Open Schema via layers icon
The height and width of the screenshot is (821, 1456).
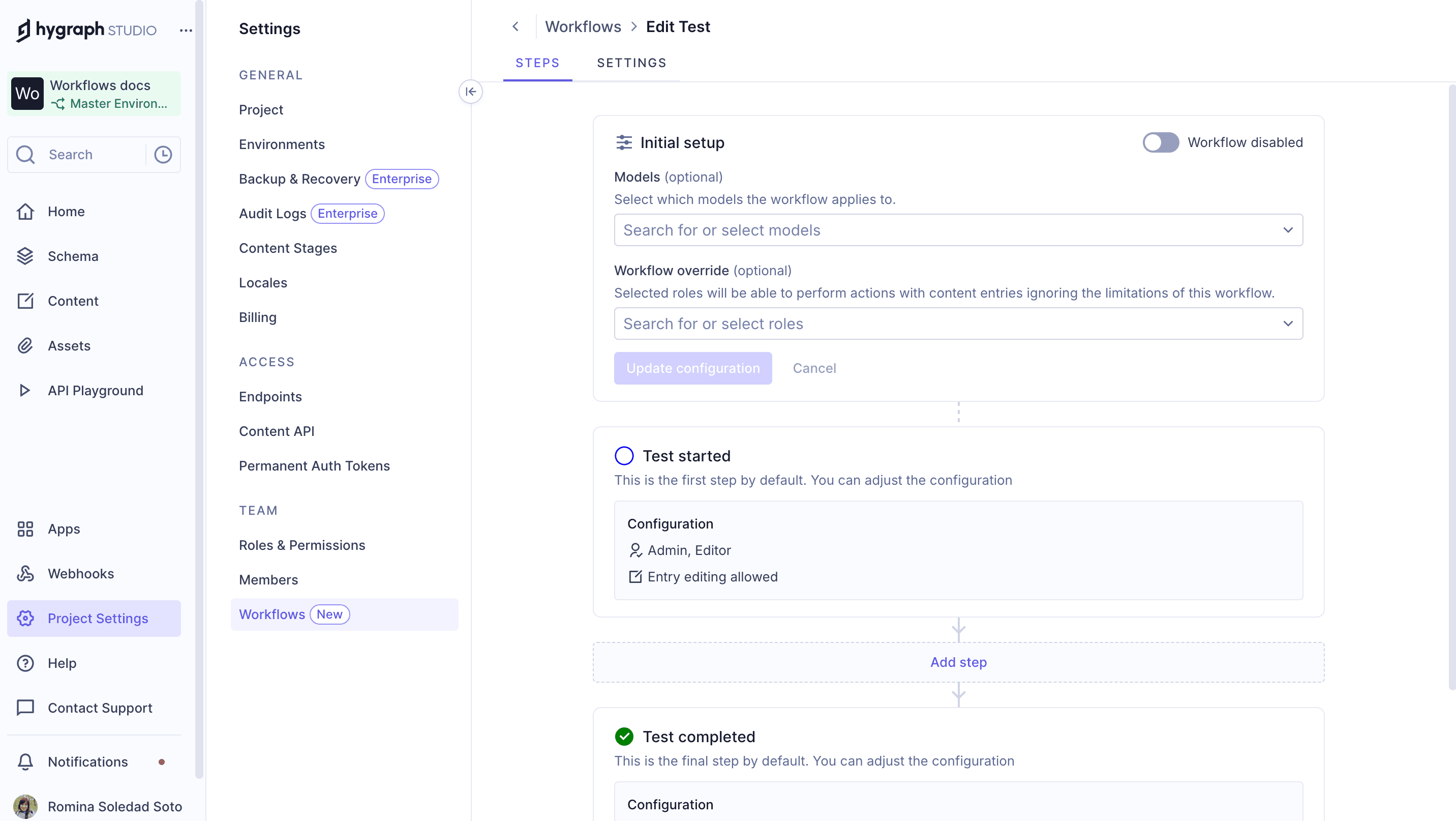point(25,256)
